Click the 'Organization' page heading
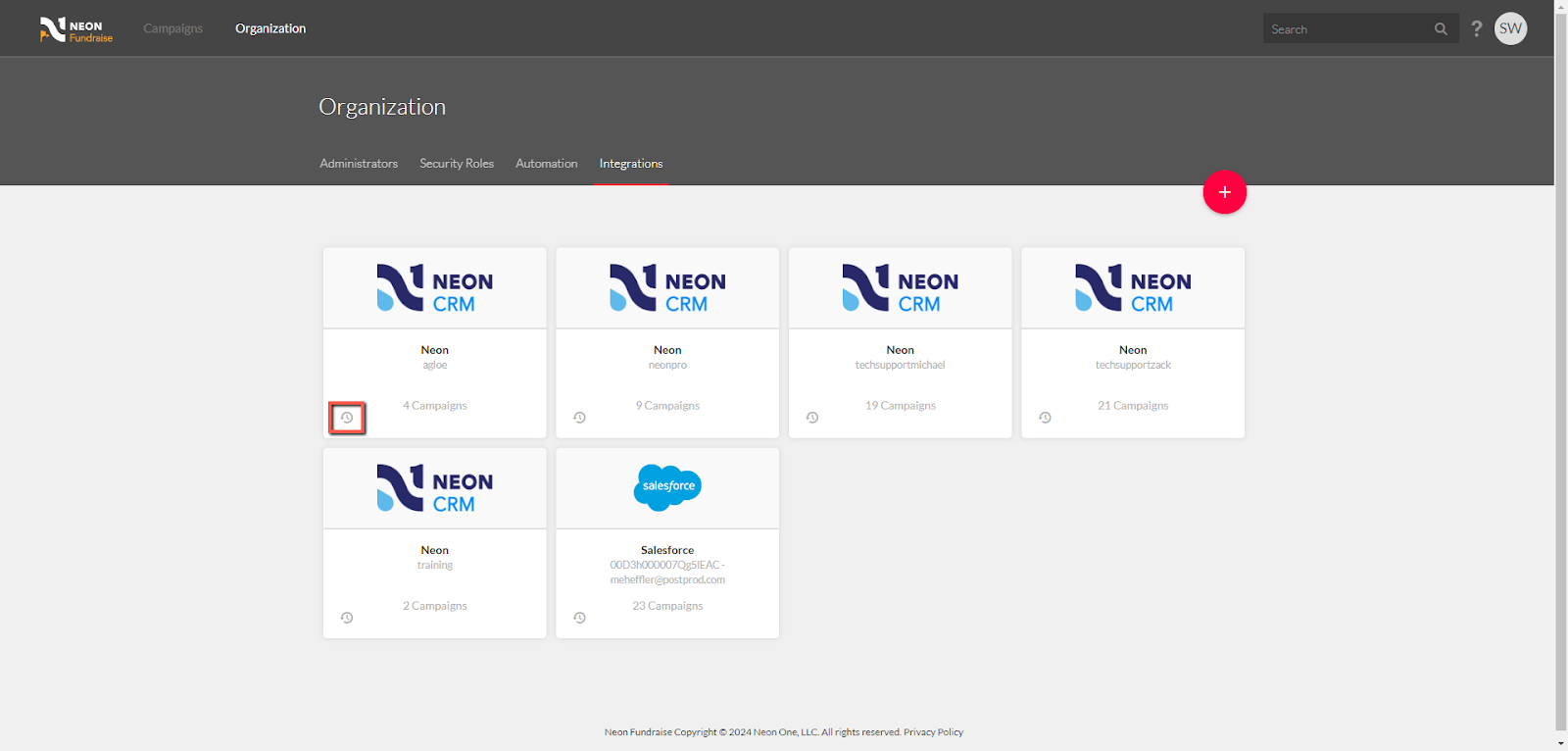 point(382,107)
